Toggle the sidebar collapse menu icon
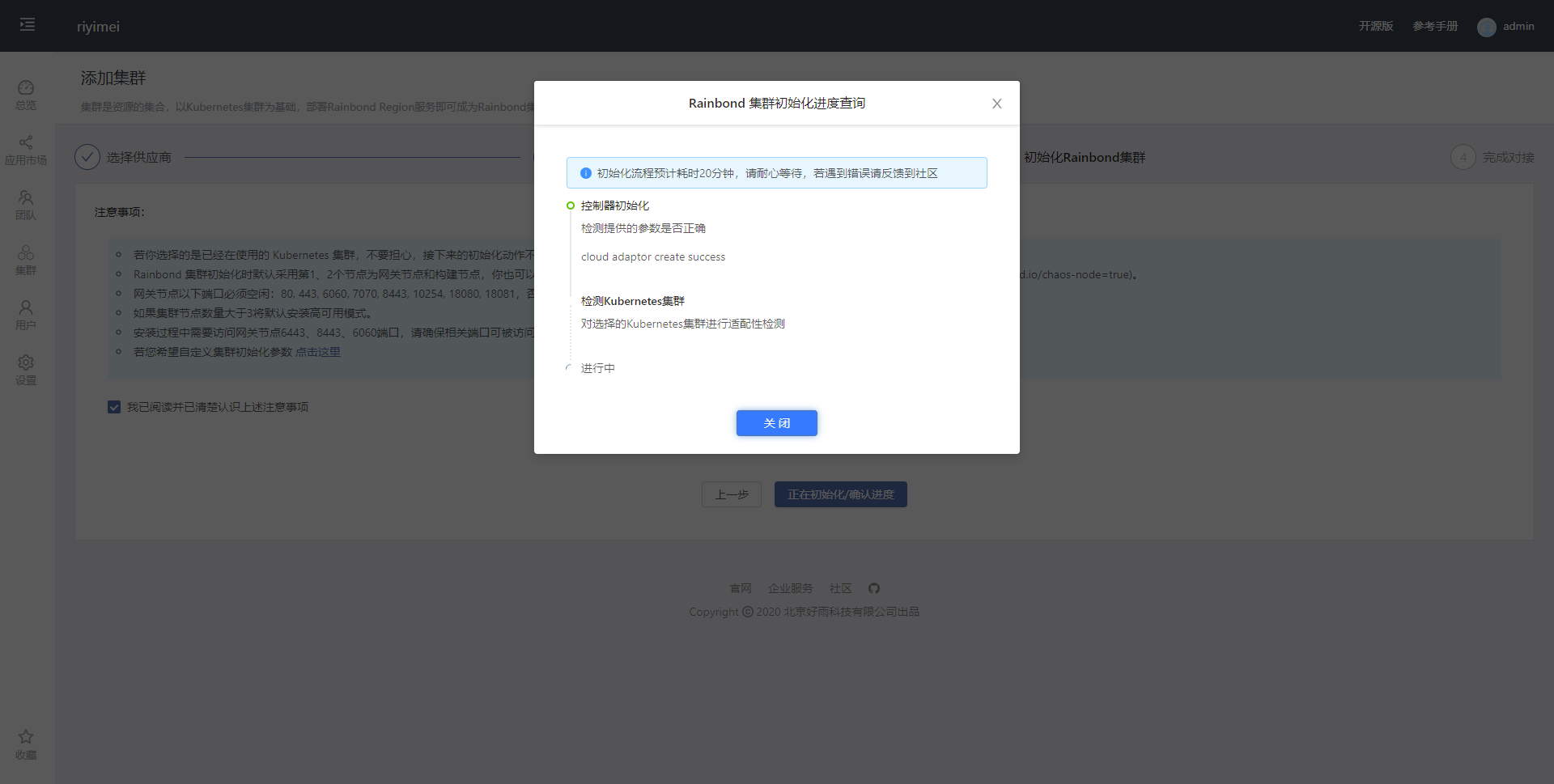This screenshot has height=784, width=1554. tap(28, 25)
